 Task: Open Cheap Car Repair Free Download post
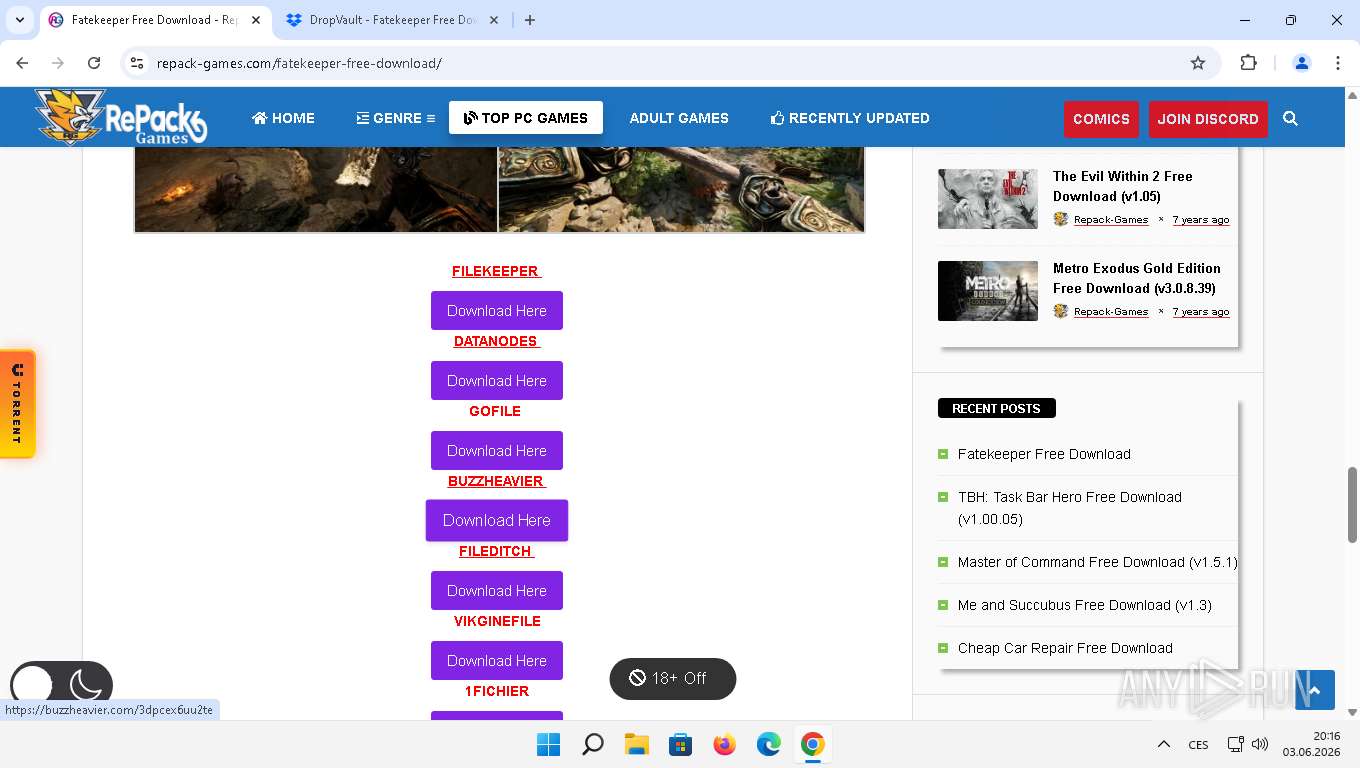click(x=1065, y=648)
